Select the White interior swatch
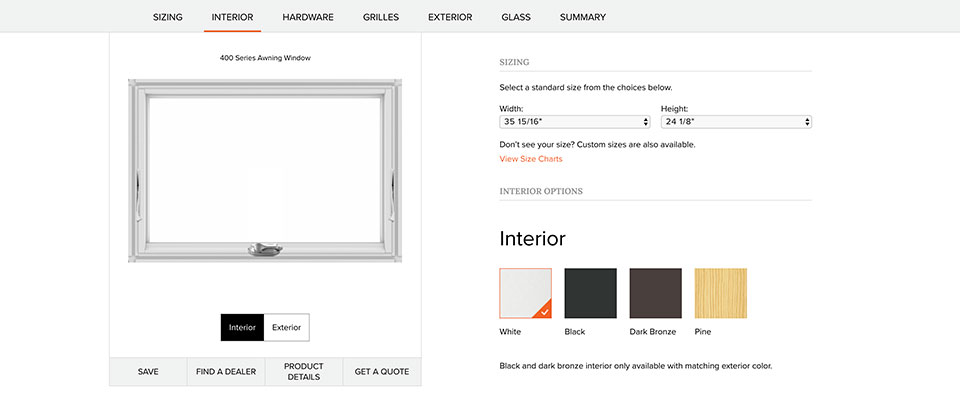960x400 pixels. click(525, 293)
